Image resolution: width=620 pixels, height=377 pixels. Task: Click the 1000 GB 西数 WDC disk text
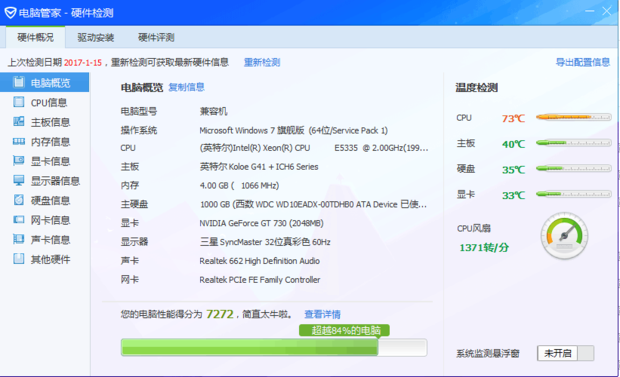pyautogui.click(x=313, y=205)
